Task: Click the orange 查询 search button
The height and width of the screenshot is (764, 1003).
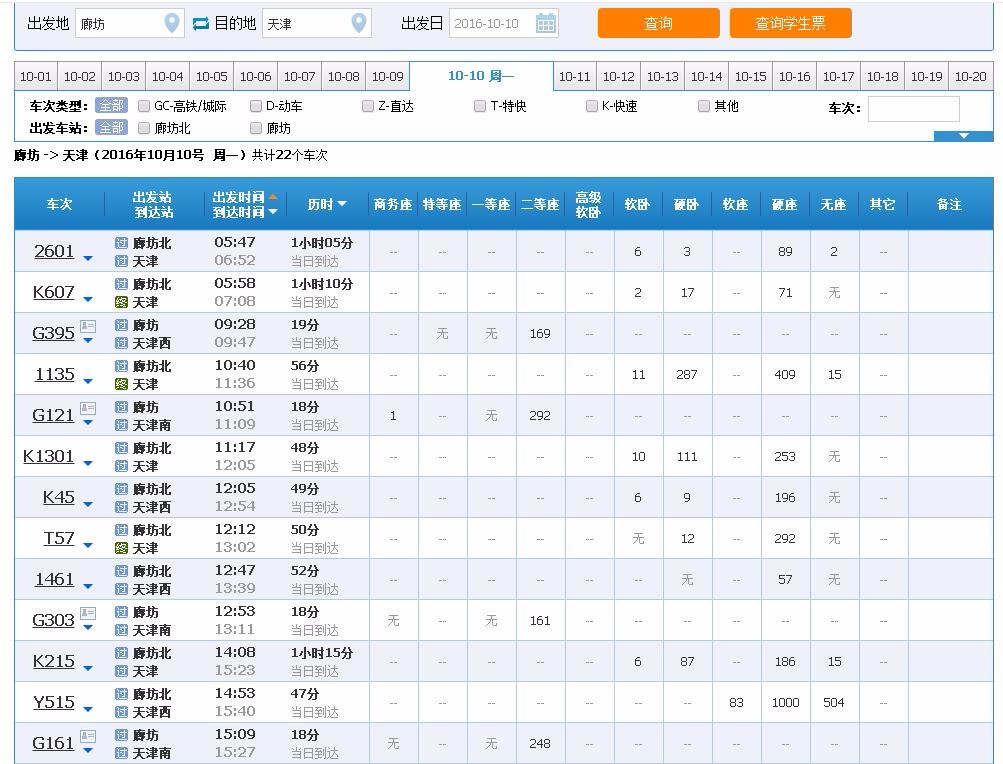Action: tap(658, 23)
